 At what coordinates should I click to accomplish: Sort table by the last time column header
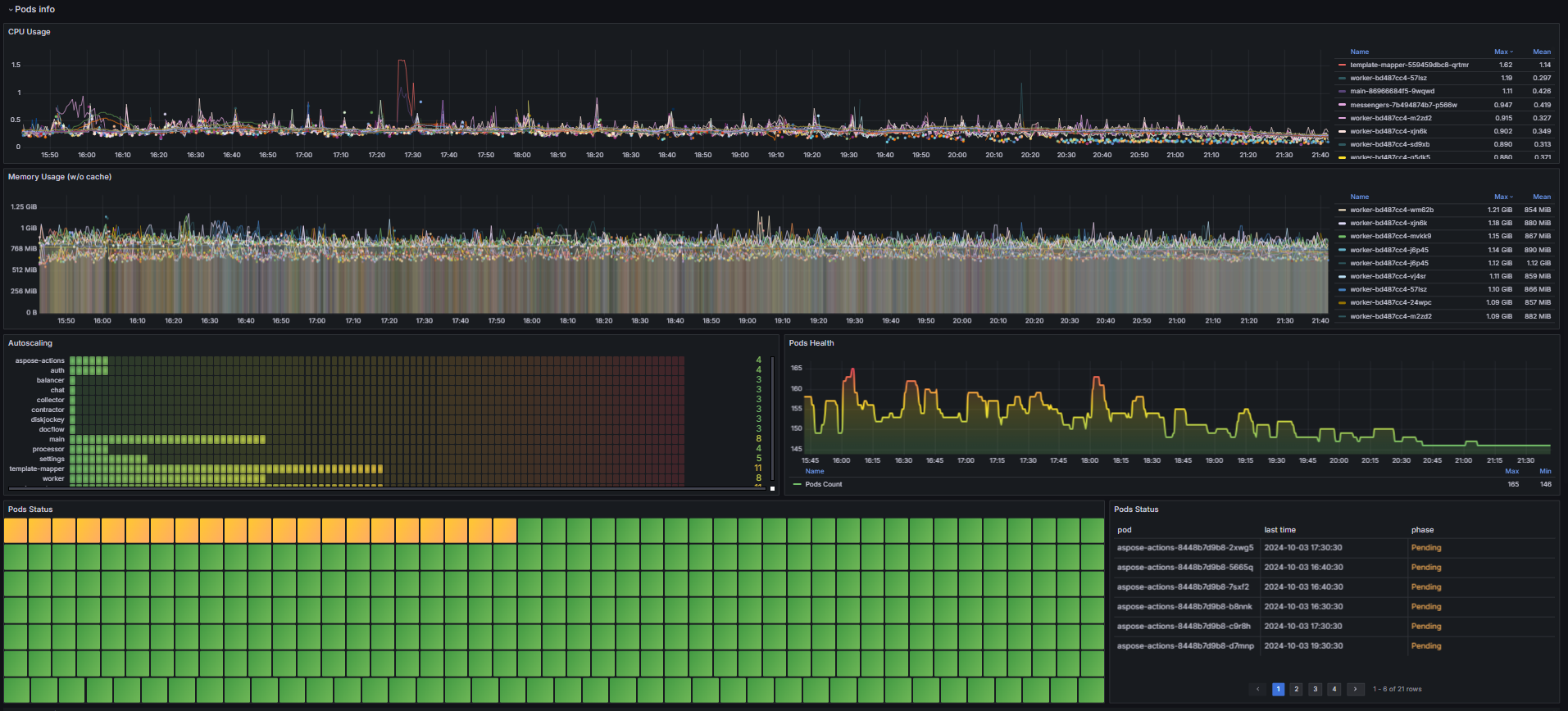pos(1280,530)
